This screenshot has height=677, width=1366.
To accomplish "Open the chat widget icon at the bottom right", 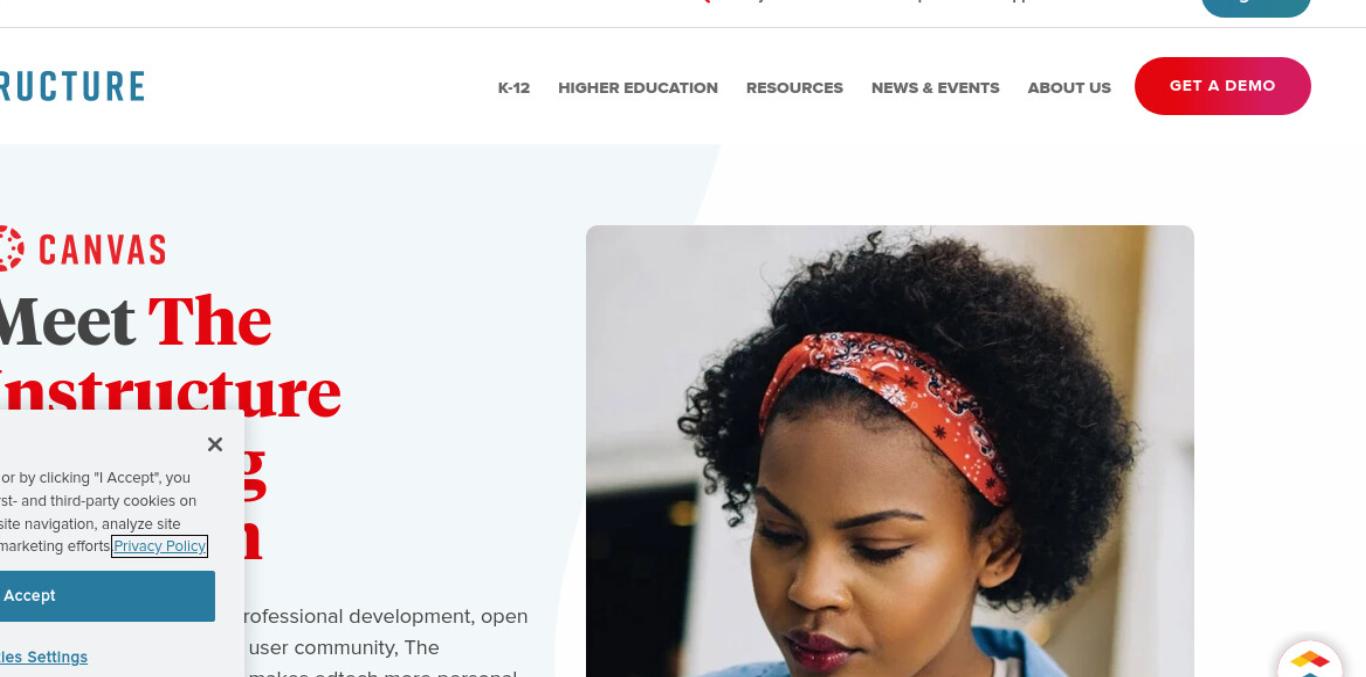I will [1310, 661].
